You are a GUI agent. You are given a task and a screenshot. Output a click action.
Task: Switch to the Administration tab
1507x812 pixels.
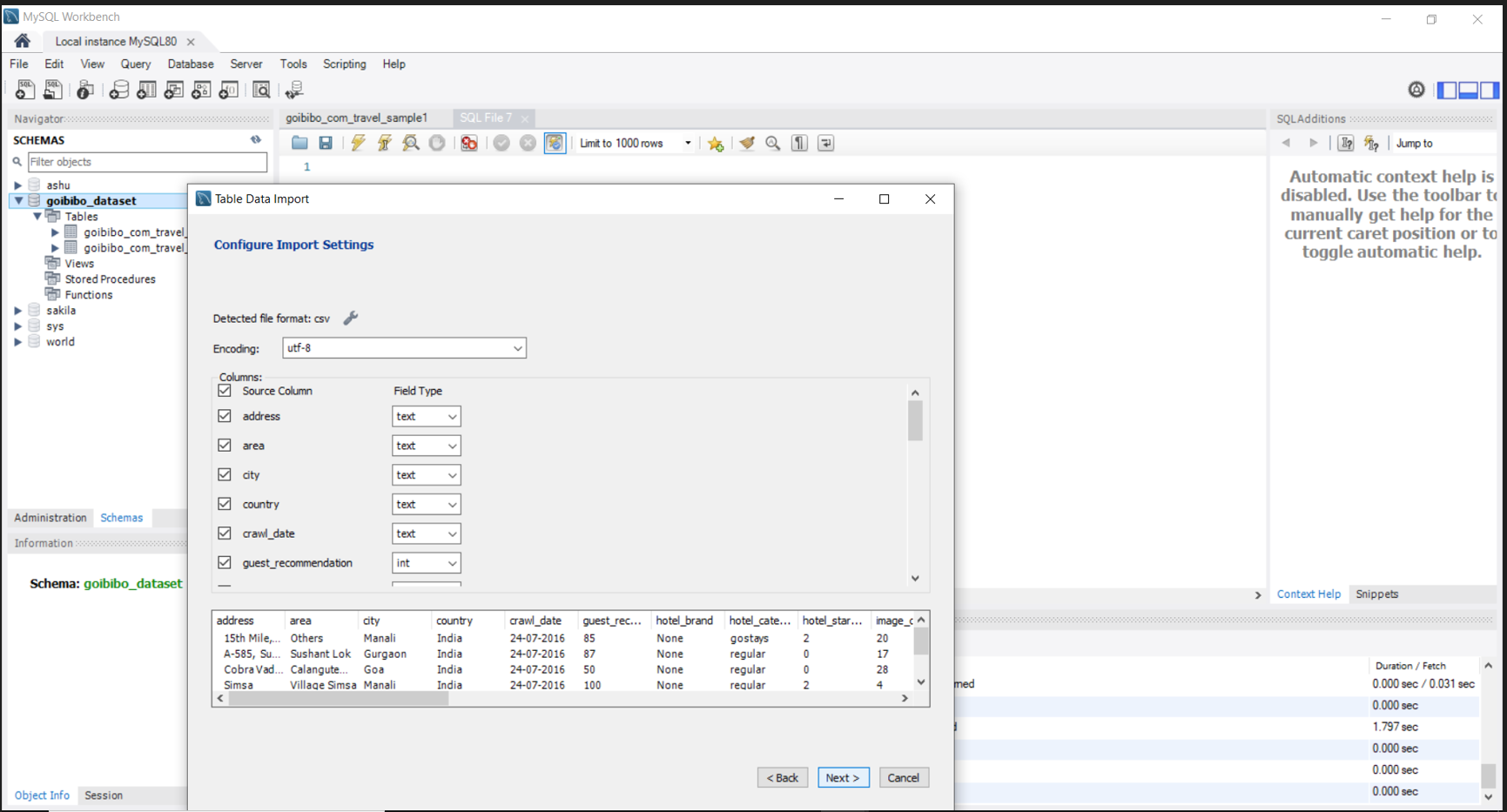(x=50, y=517)
